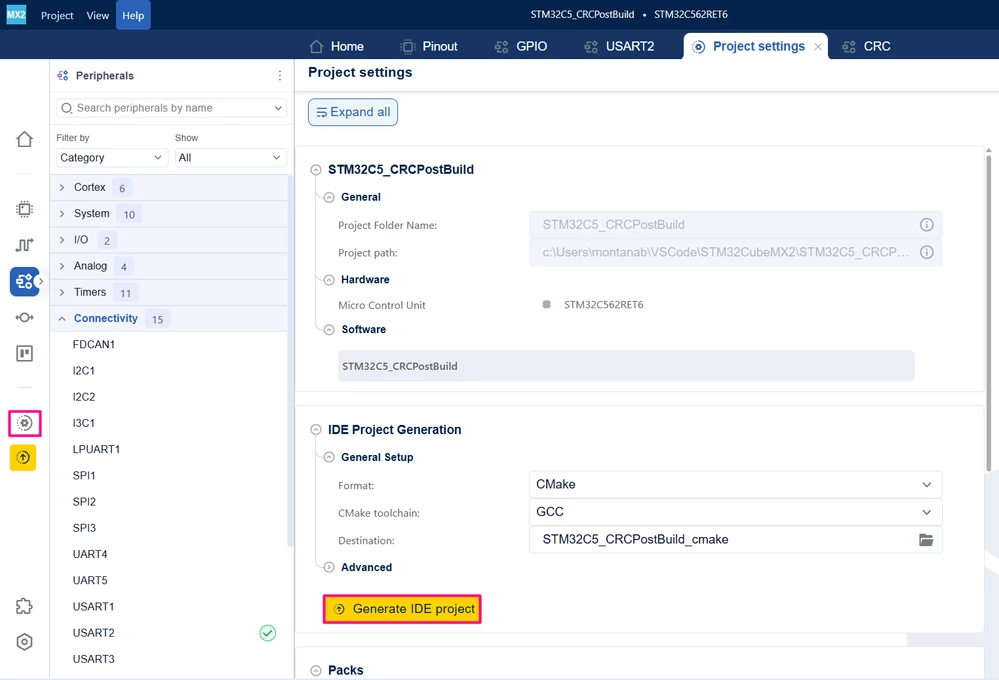The width and height of the screenshot is (999, 680).
Task: Switch to the Pinout tab
Action: click(x=429, y=47)
